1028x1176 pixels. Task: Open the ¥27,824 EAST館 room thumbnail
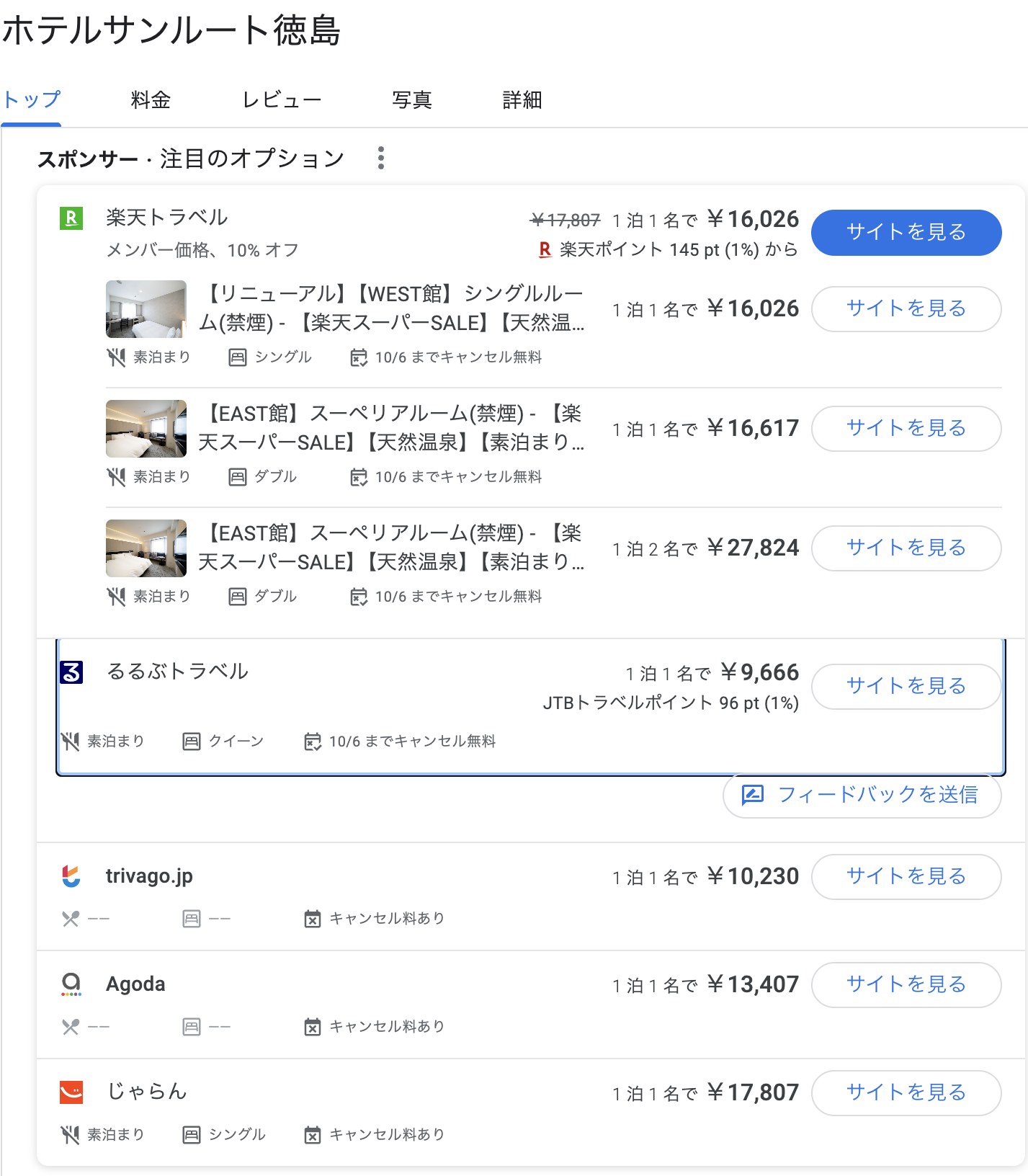(146, 548)
